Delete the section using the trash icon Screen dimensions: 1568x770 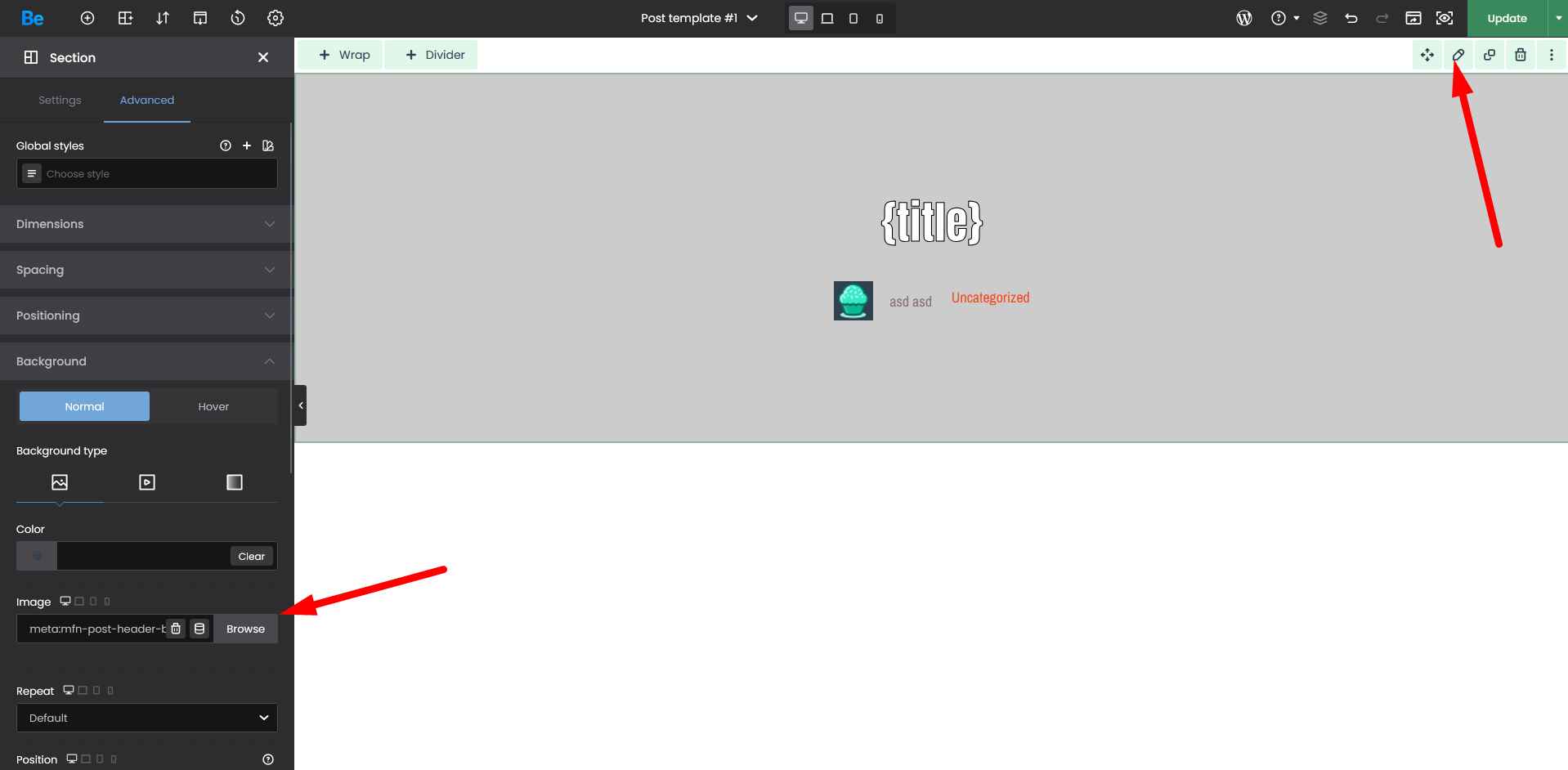(1520, 55)
